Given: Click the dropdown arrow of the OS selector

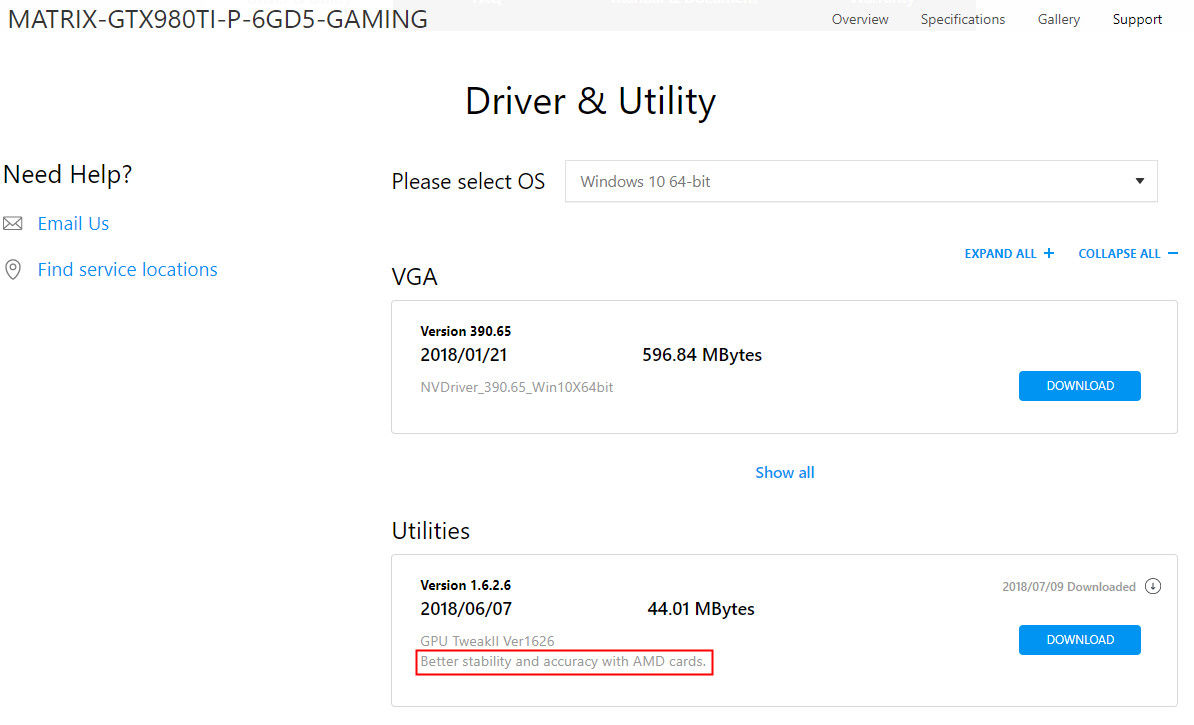Looking at the screenshot, I should click(x=1140, y=181).
